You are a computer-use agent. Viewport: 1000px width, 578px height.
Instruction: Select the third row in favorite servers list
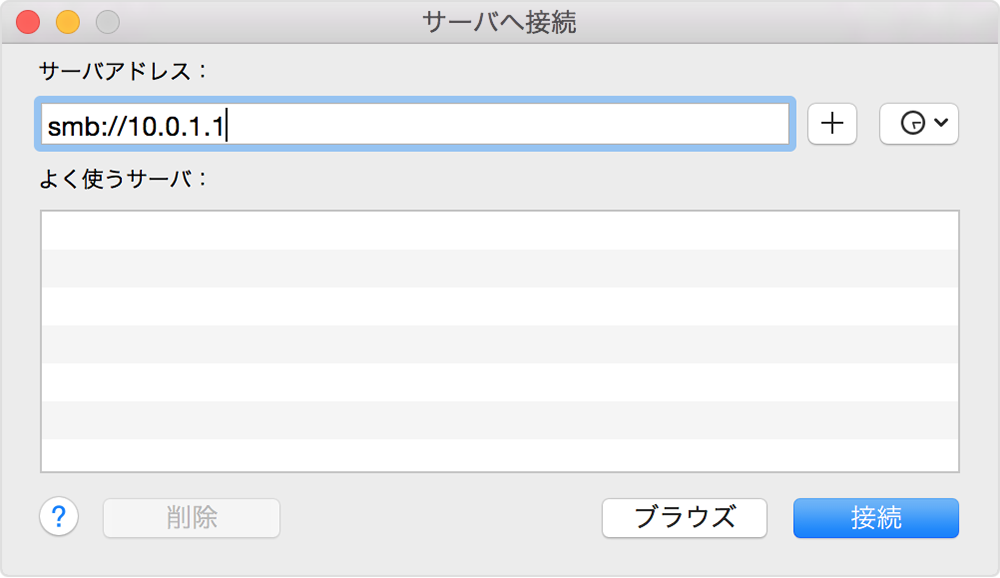point(499,306)
